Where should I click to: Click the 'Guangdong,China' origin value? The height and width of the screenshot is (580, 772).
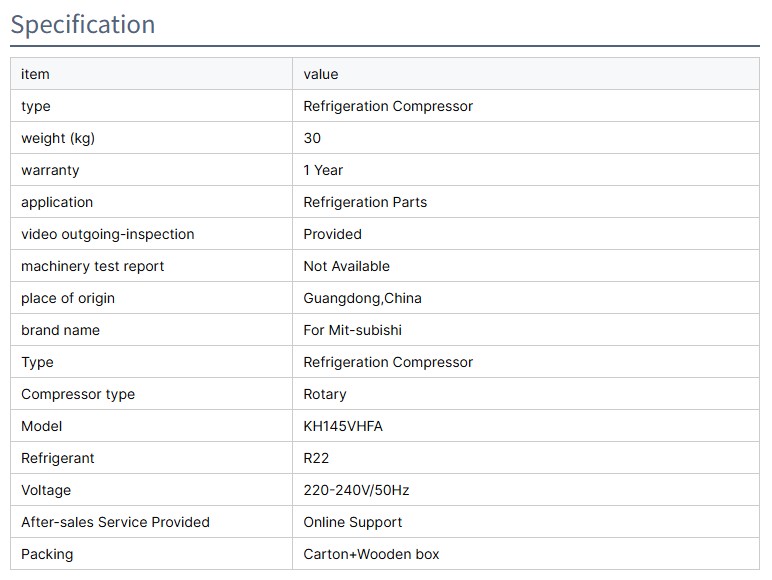tap(362, 298)
